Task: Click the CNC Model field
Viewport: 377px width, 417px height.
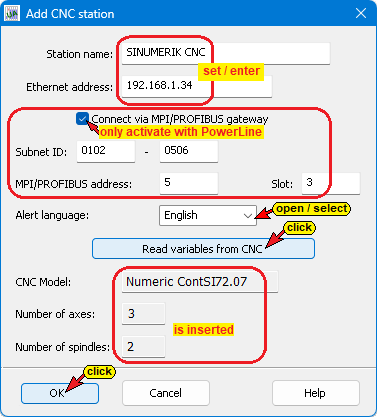Action: (x=200, y=282)
